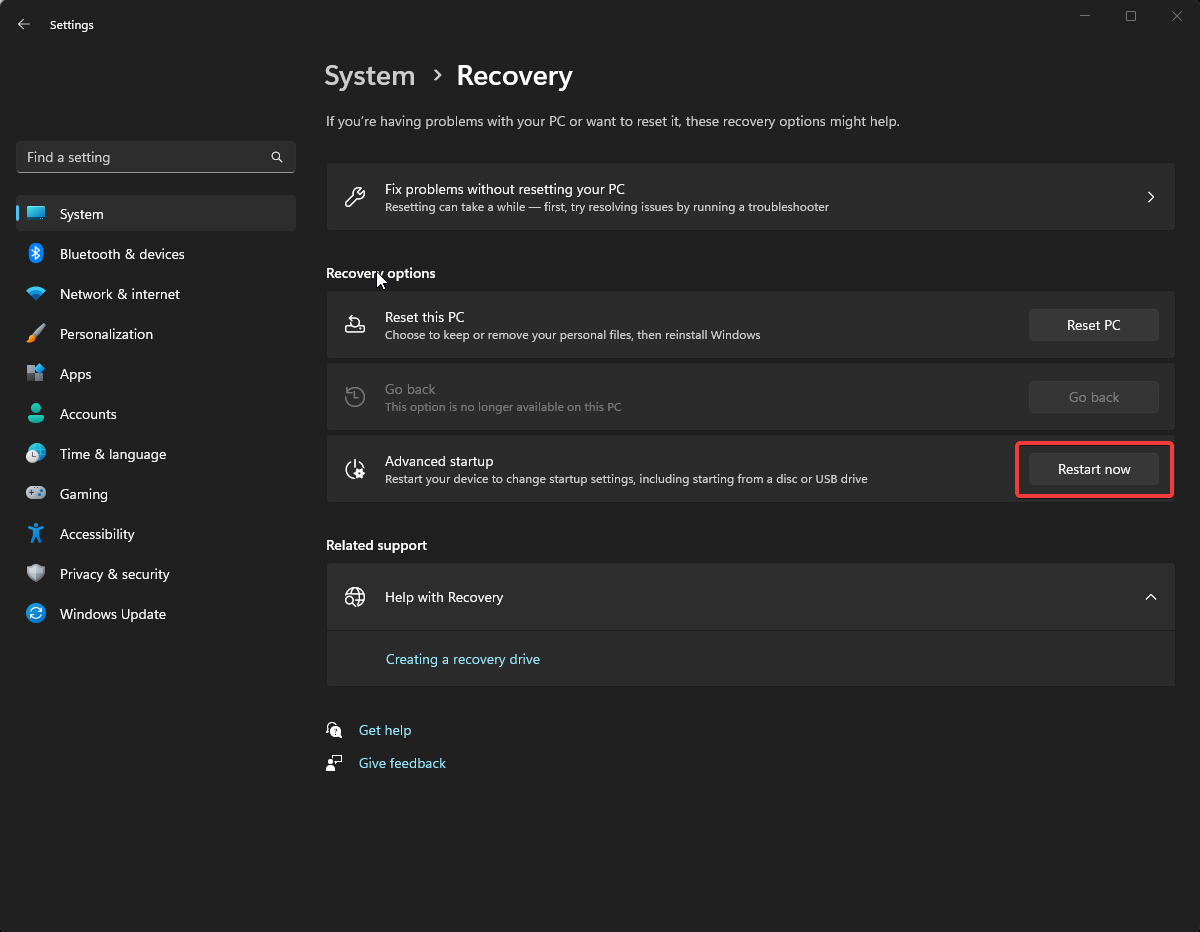The height and width of the screenshot is (932, 1200).
Task: Click the Time & language clock icon
Action: click(36, 454)
